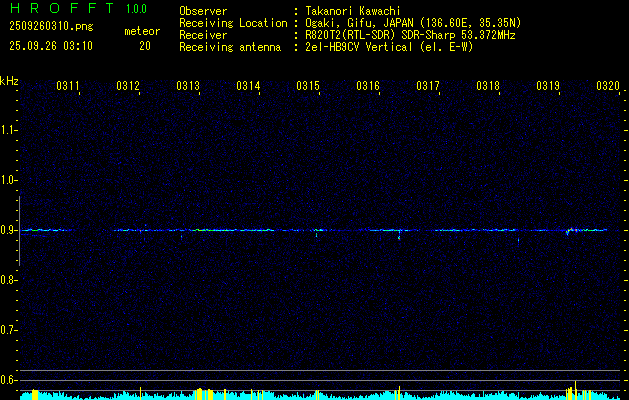Click the 0315 time marker

(308, 85)
